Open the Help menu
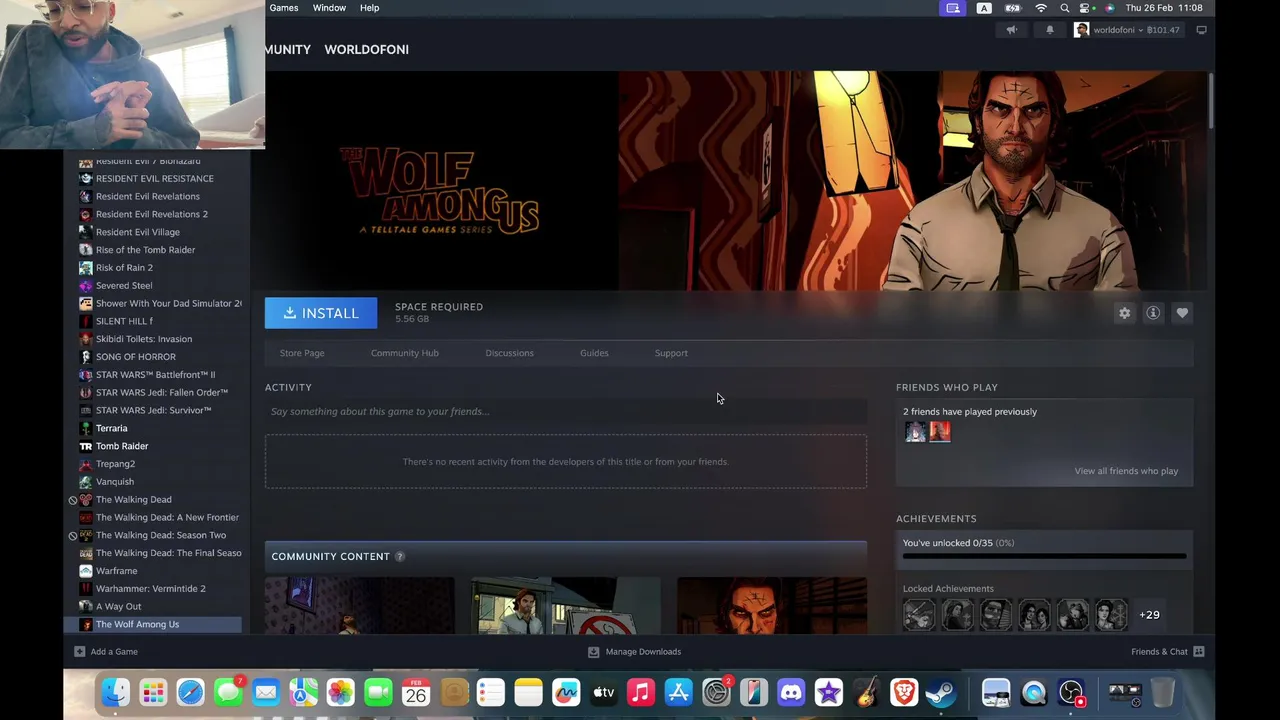This screenshot has width=1280, height=720. 369,8
